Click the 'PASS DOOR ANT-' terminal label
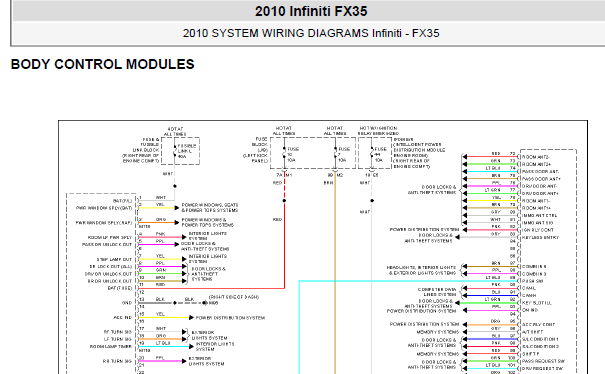605x374 pixels. [x=540, y=172]
